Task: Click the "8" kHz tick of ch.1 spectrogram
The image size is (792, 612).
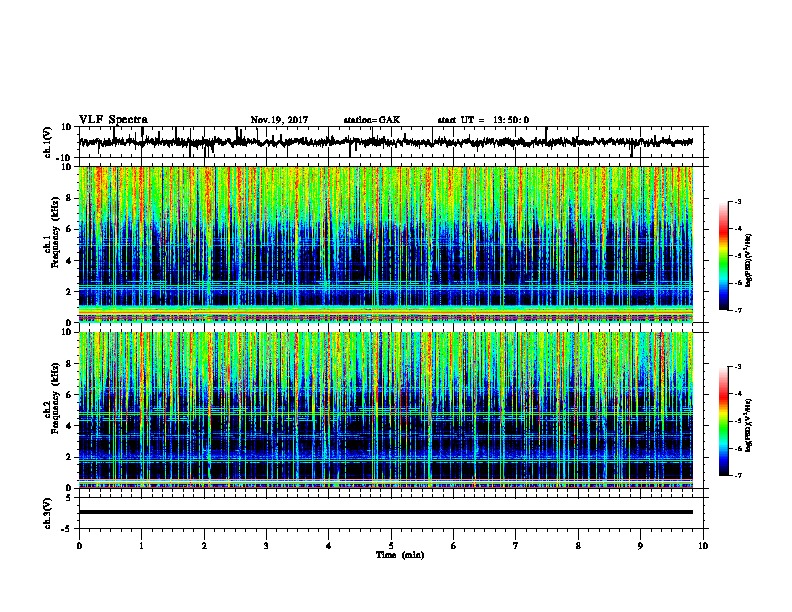Action: pyautogui.click(x=69, y=198)
